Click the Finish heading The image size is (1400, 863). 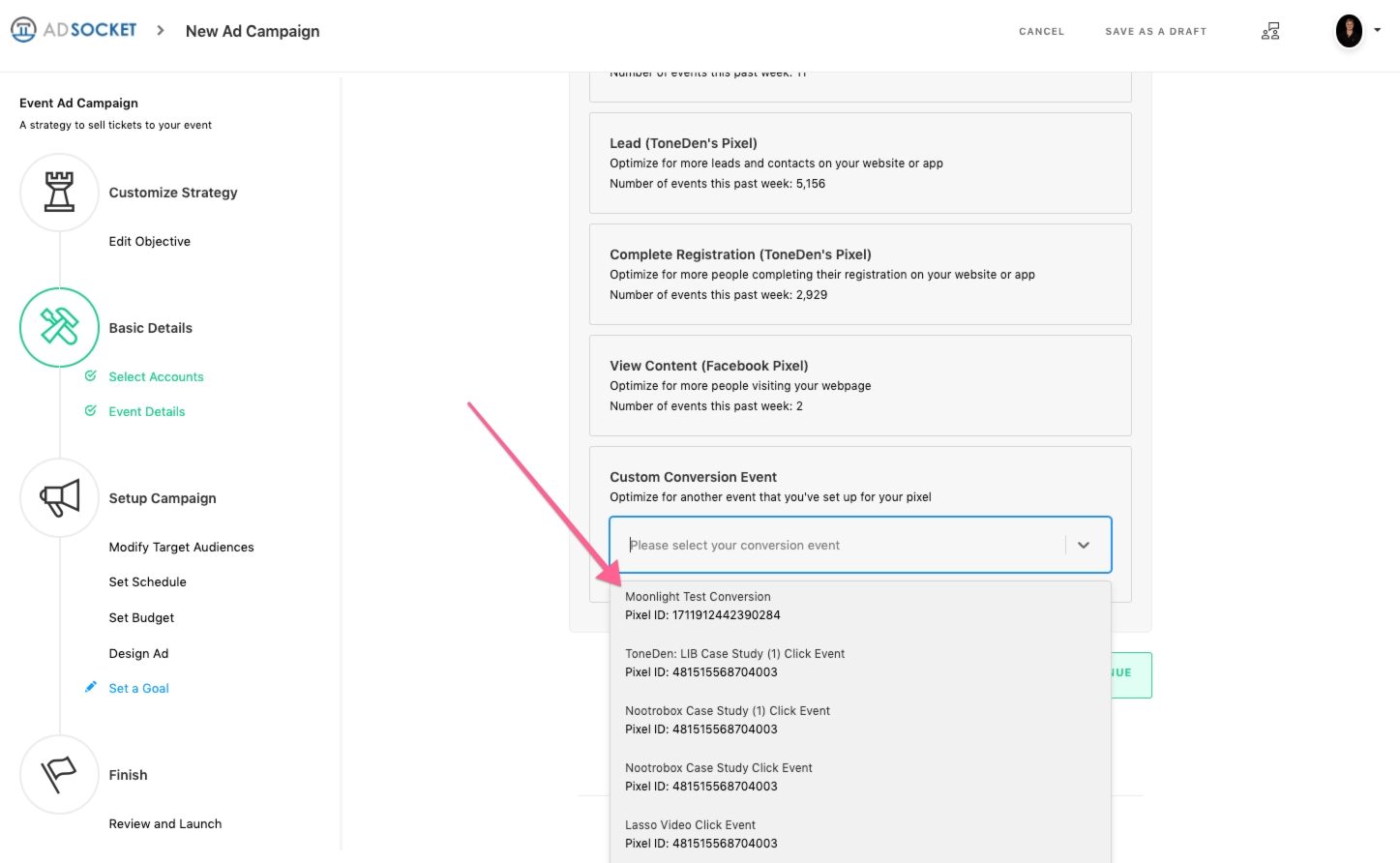[129, 775]
